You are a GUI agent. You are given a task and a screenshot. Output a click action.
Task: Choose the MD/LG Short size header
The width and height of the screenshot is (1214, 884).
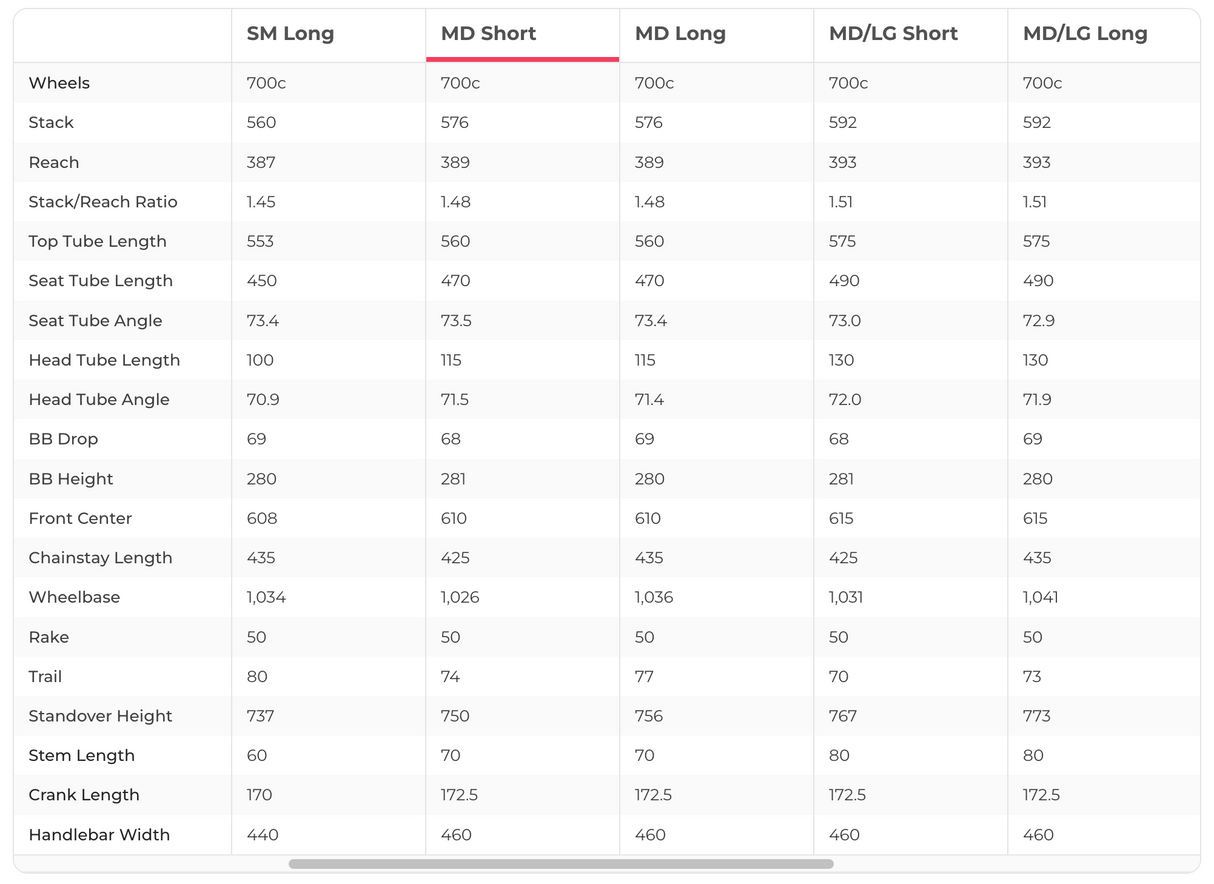[893, 34]
